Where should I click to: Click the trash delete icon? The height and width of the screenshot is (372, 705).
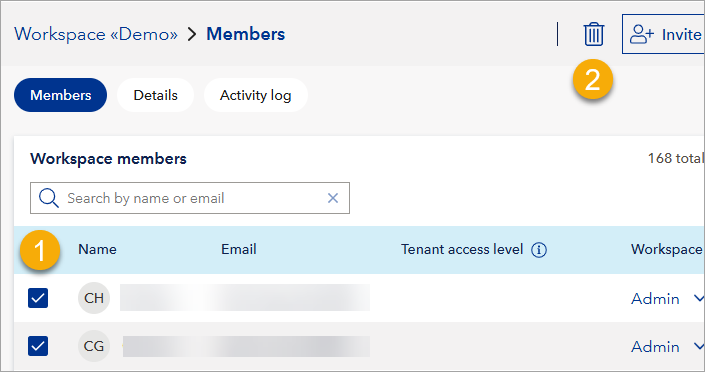click(x=593, y=34)
